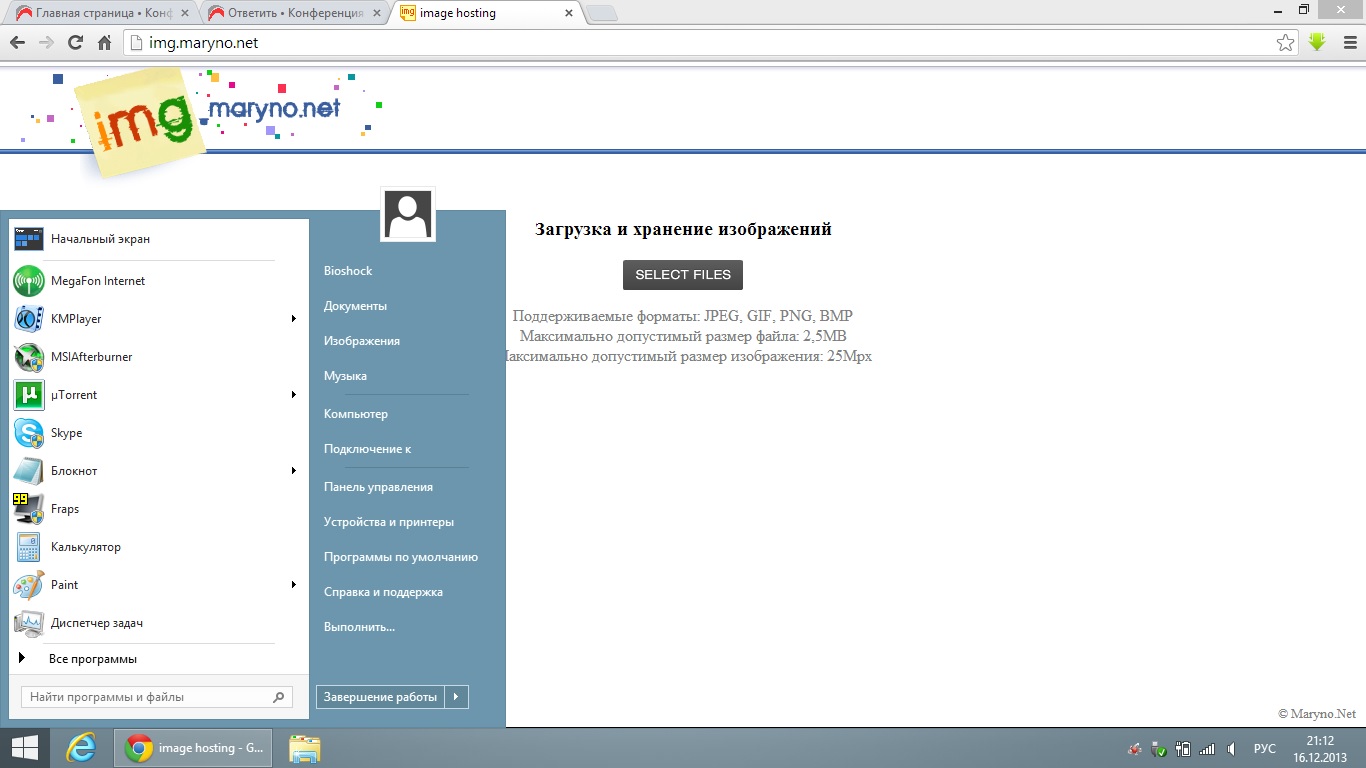Click the Завершение работы button
This screenshot has height=768, width=1366.
(381, 697)
